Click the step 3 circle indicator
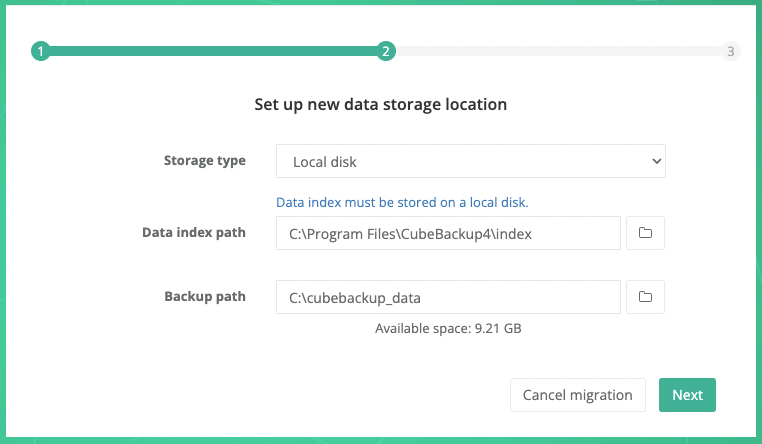The width and height of the screenshot is (762, 444). click(731, 51)
